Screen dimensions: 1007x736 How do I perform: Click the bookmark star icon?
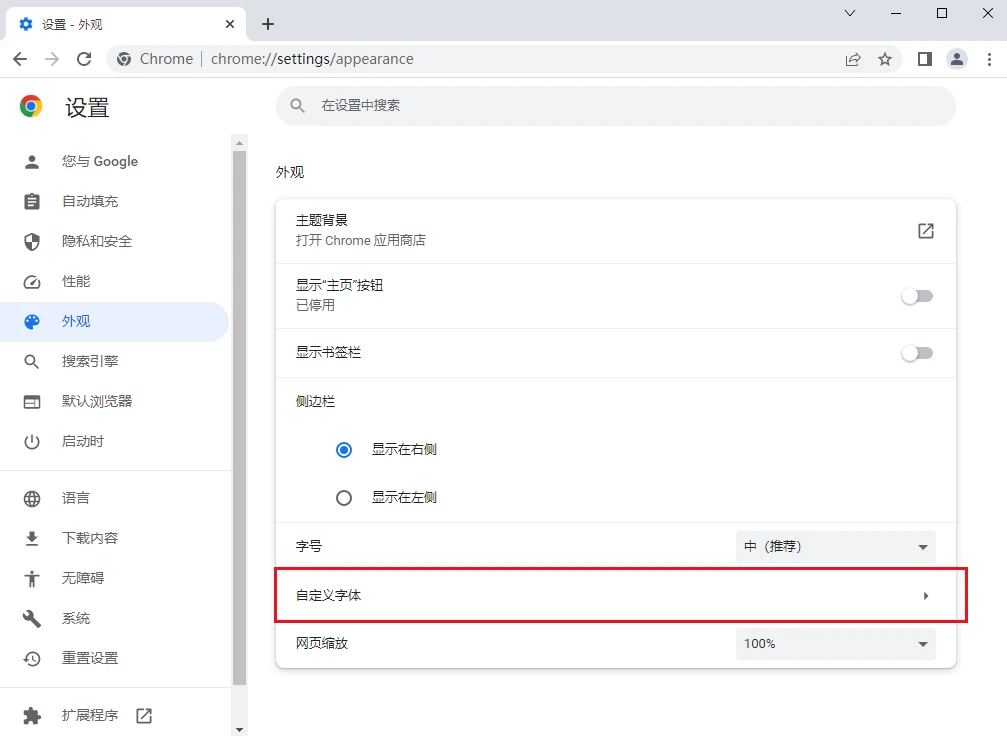[x=885, y=59]
